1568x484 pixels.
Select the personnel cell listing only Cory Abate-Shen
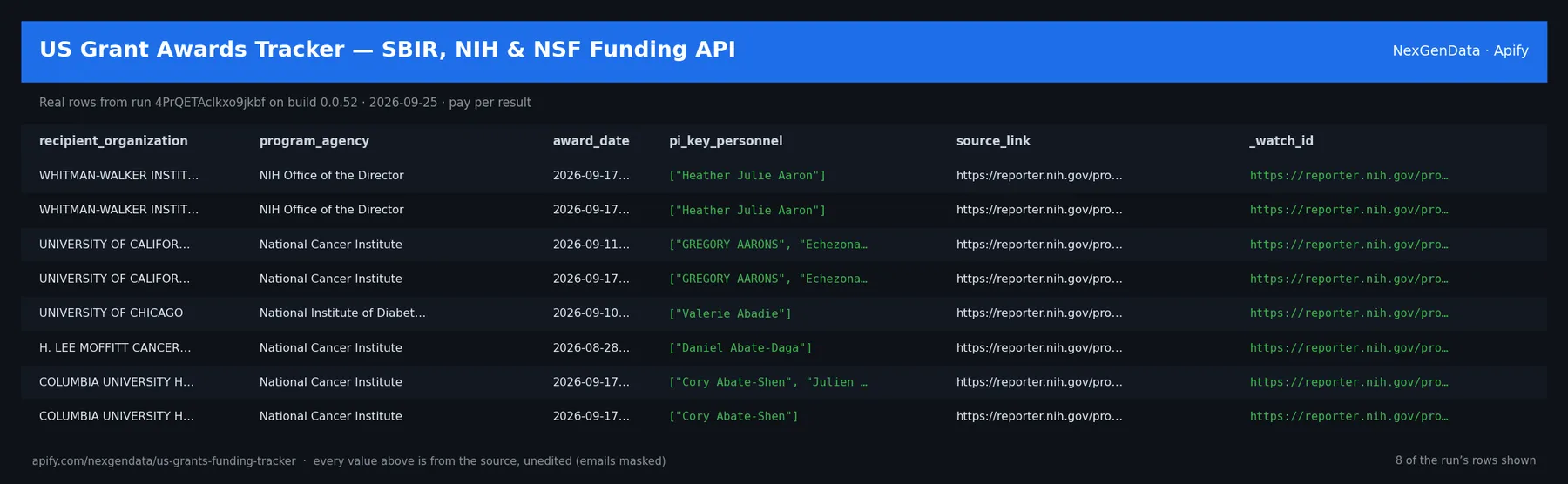point(733,417)
